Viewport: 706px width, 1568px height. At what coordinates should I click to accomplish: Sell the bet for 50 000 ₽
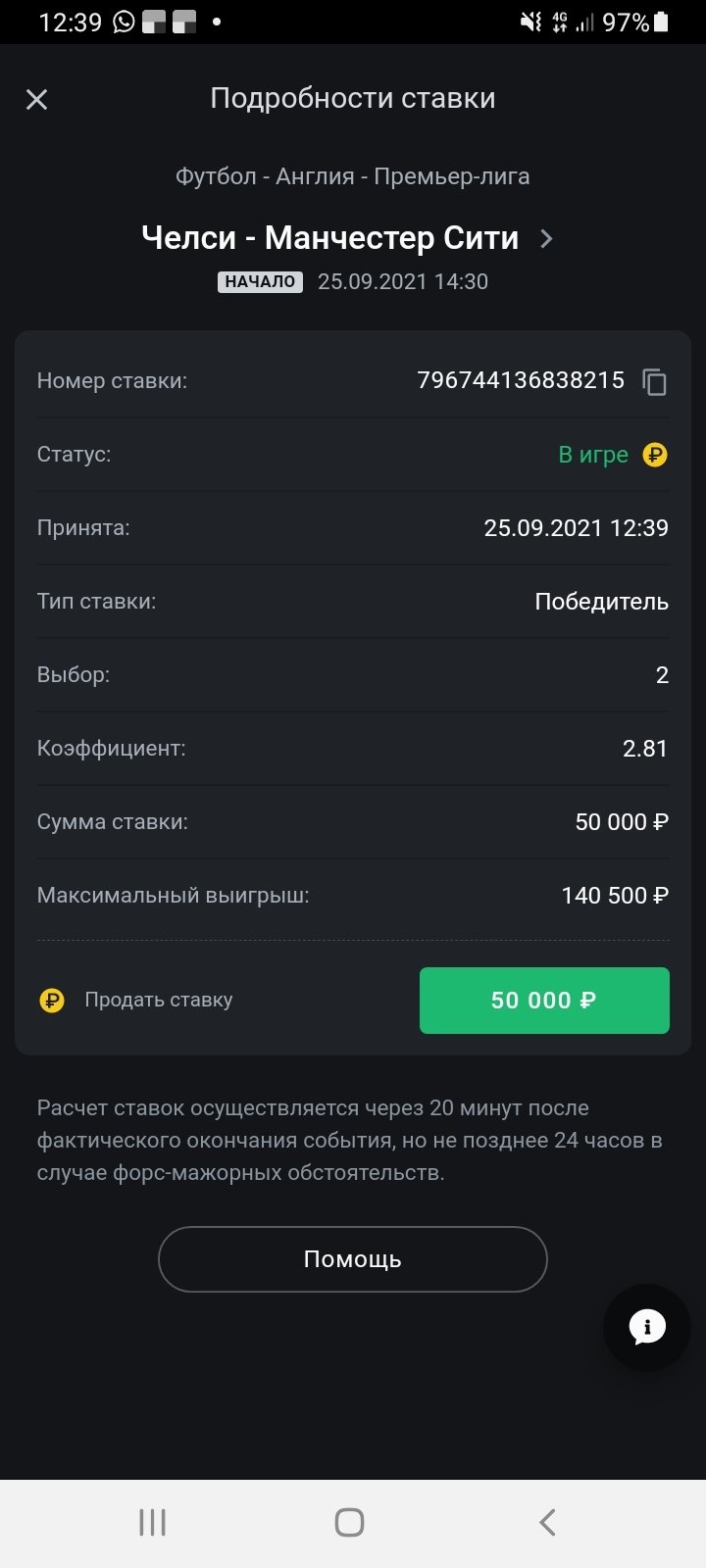tap(544, 1001)
